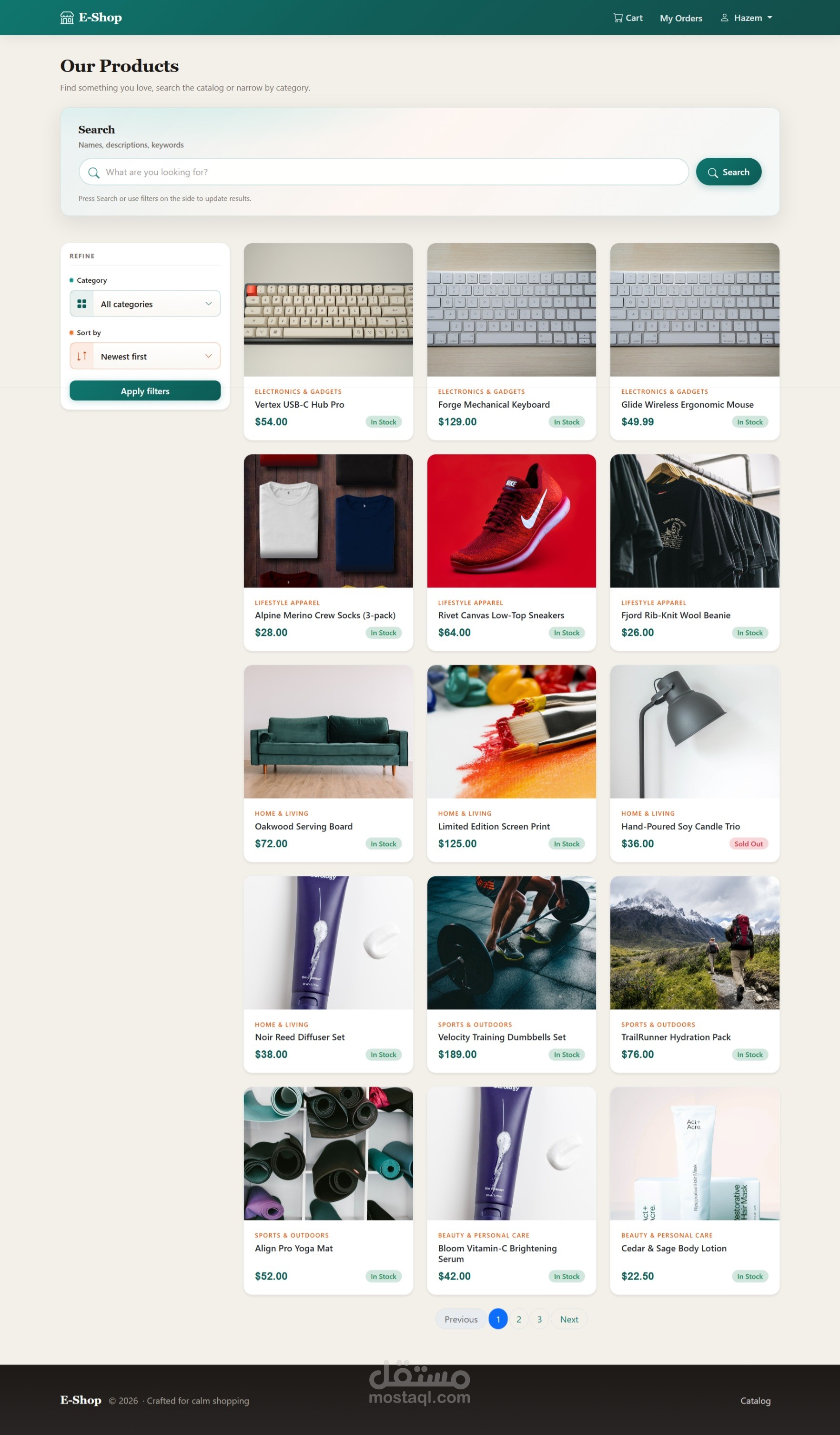Open the Newest first sort dropdown
This screenshot has height=1435, width=840.
[x=145, y=357]
